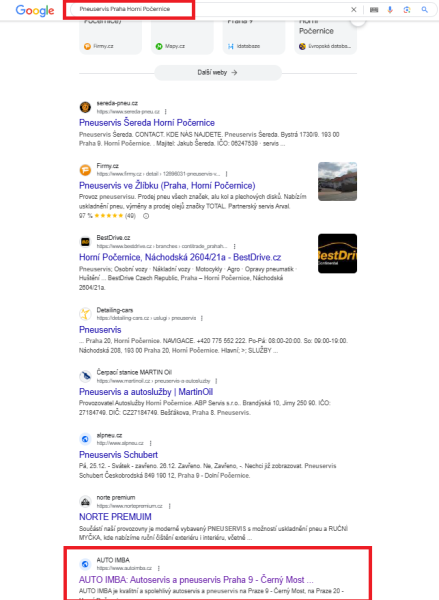This screenshot has width=439, height=600.
Task: Click the magnifying glass search icon
Action: pyautogui.click(x=424, y=10)
